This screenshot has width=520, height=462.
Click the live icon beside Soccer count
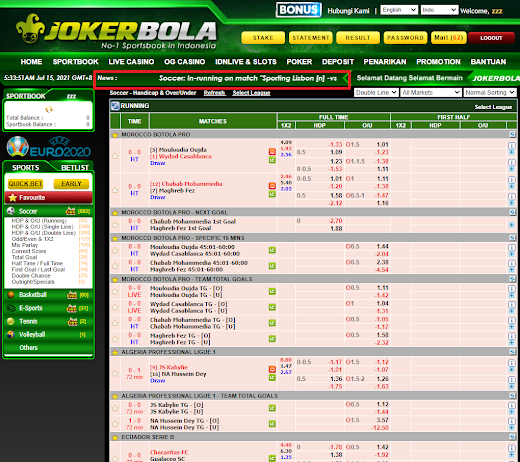[x=71, y=211]
